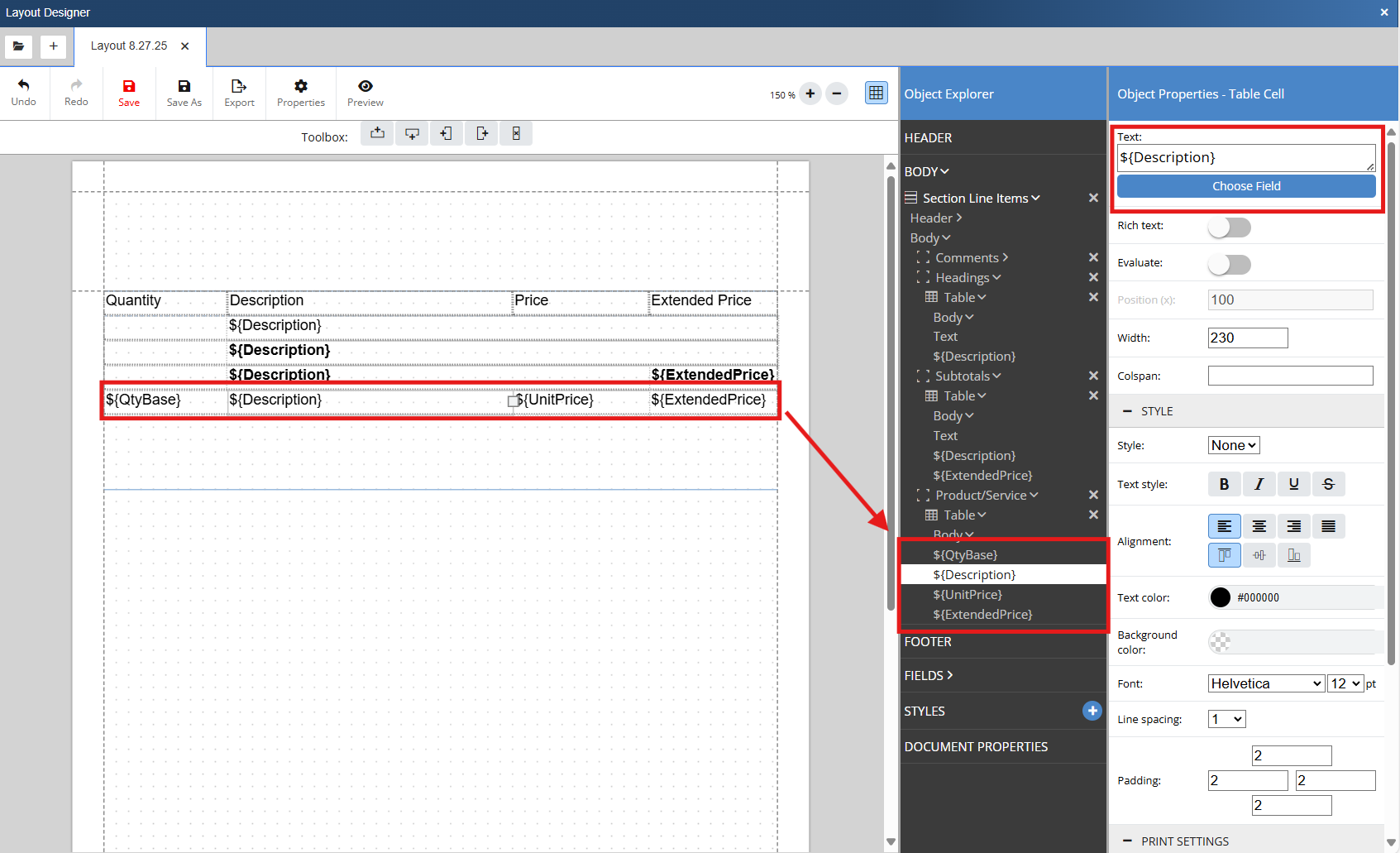
Task: Add a new style with plus icon
Action: coord(1092,711)
